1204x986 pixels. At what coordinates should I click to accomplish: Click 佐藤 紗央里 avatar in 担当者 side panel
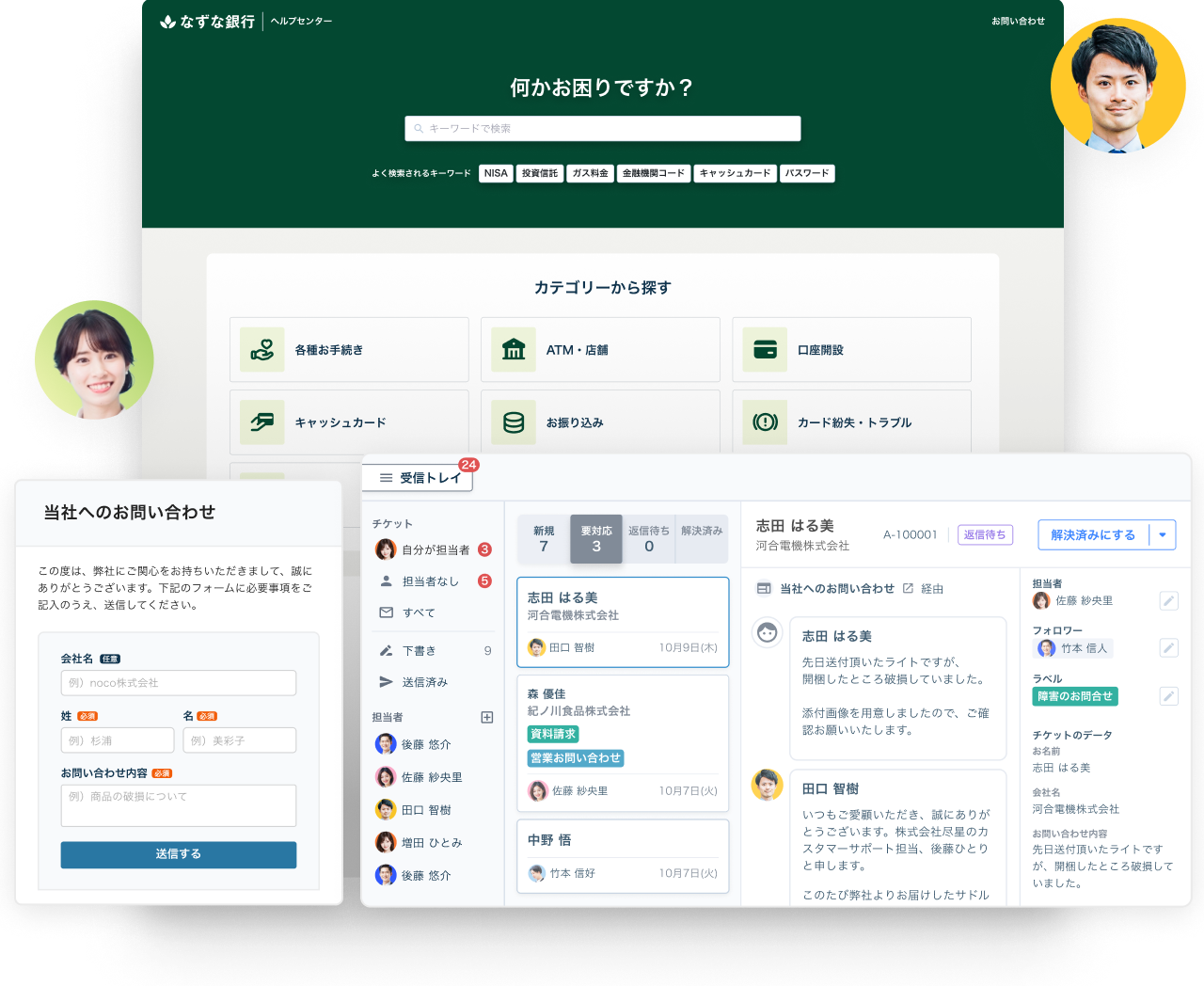coord(1041,600)
